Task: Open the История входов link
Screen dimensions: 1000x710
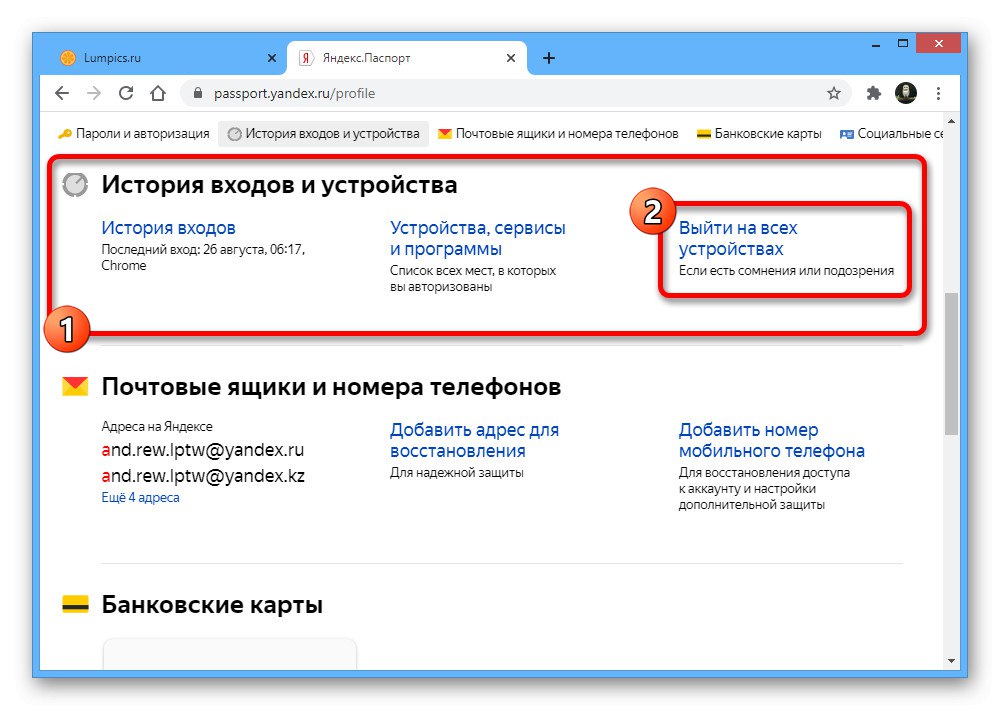Action: pos(168,227)
